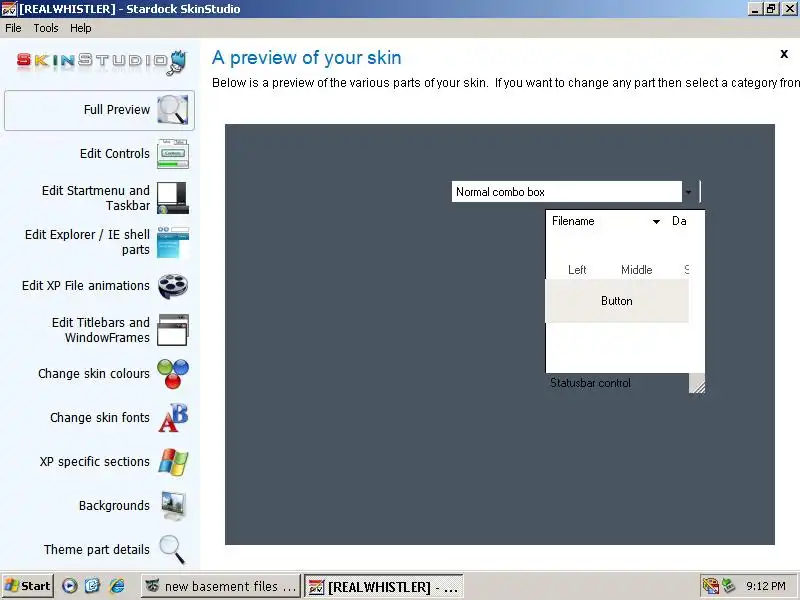This screenshot has width=800, height=600.
Task: Click the Filename column sort arrow
Action: [x=656, y=221]
